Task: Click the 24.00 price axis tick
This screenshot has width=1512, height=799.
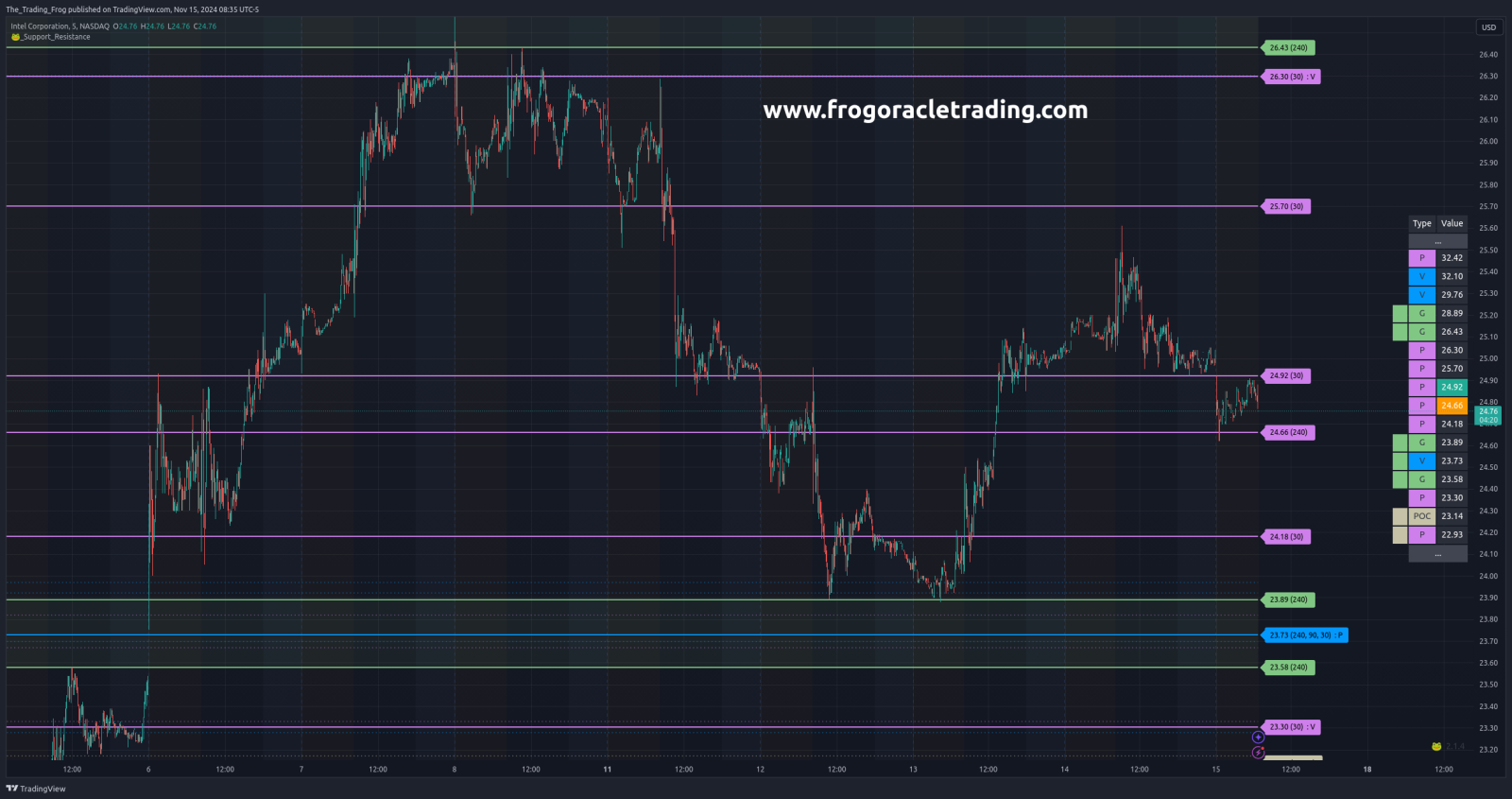Action: (1488, 577)
